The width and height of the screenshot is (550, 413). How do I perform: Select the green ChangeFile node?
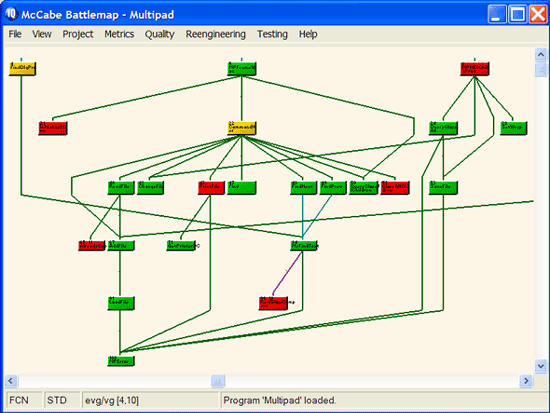150,187
